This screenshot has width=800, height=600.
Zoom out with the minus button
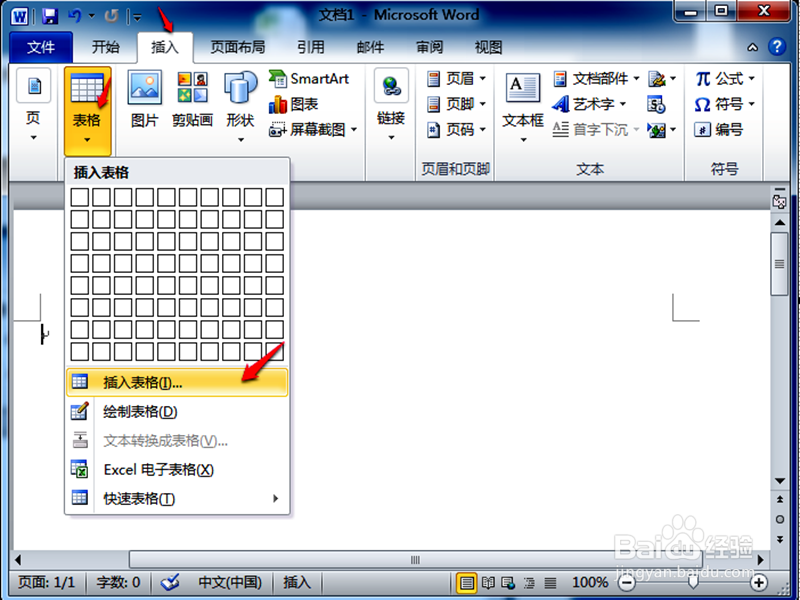click(627, 583)
